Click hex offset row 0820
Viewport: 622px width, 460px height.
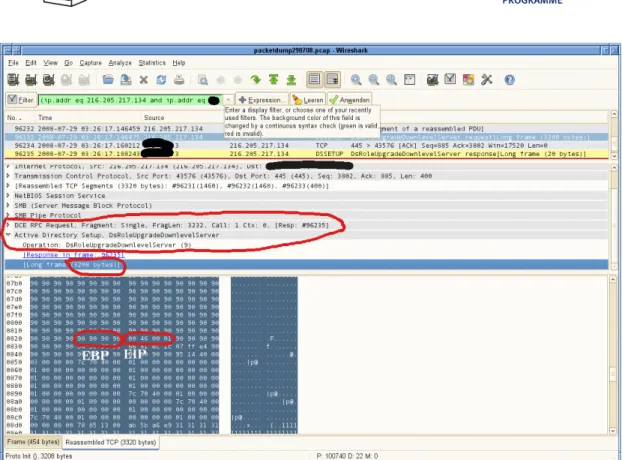tap(14, 338)
